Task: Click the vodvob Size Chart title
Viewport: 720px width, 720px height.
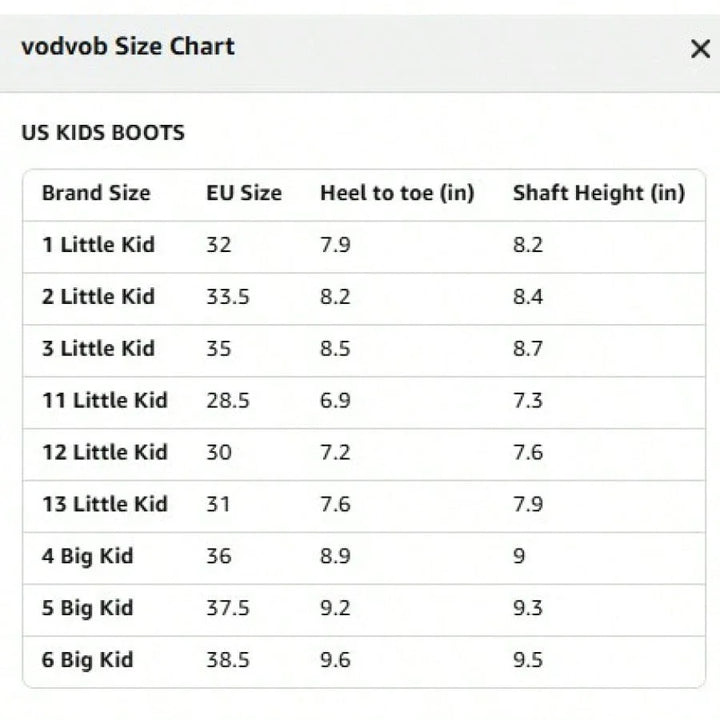Action: point(128,46)
